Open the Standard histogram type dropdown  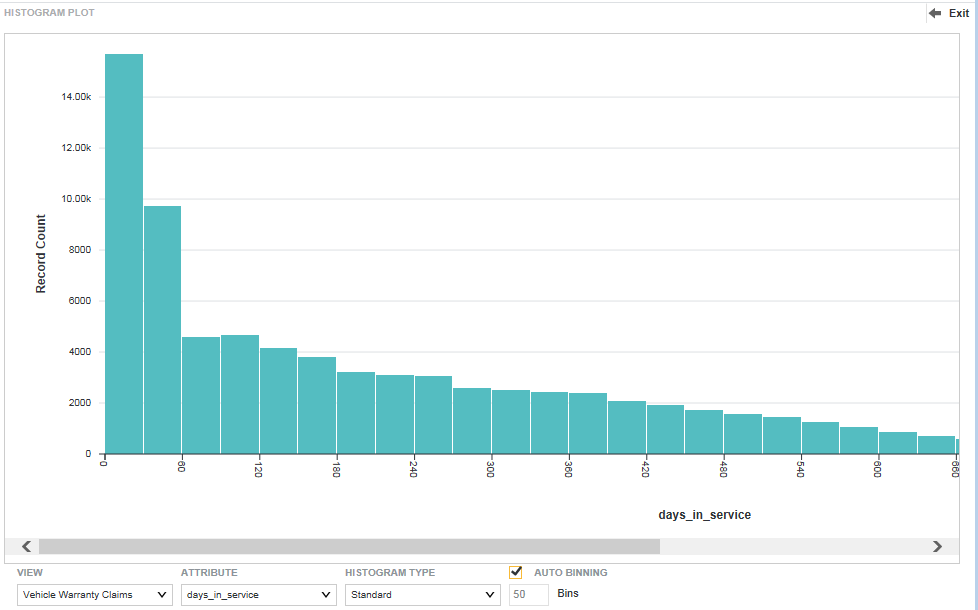[x=423, y=594]
